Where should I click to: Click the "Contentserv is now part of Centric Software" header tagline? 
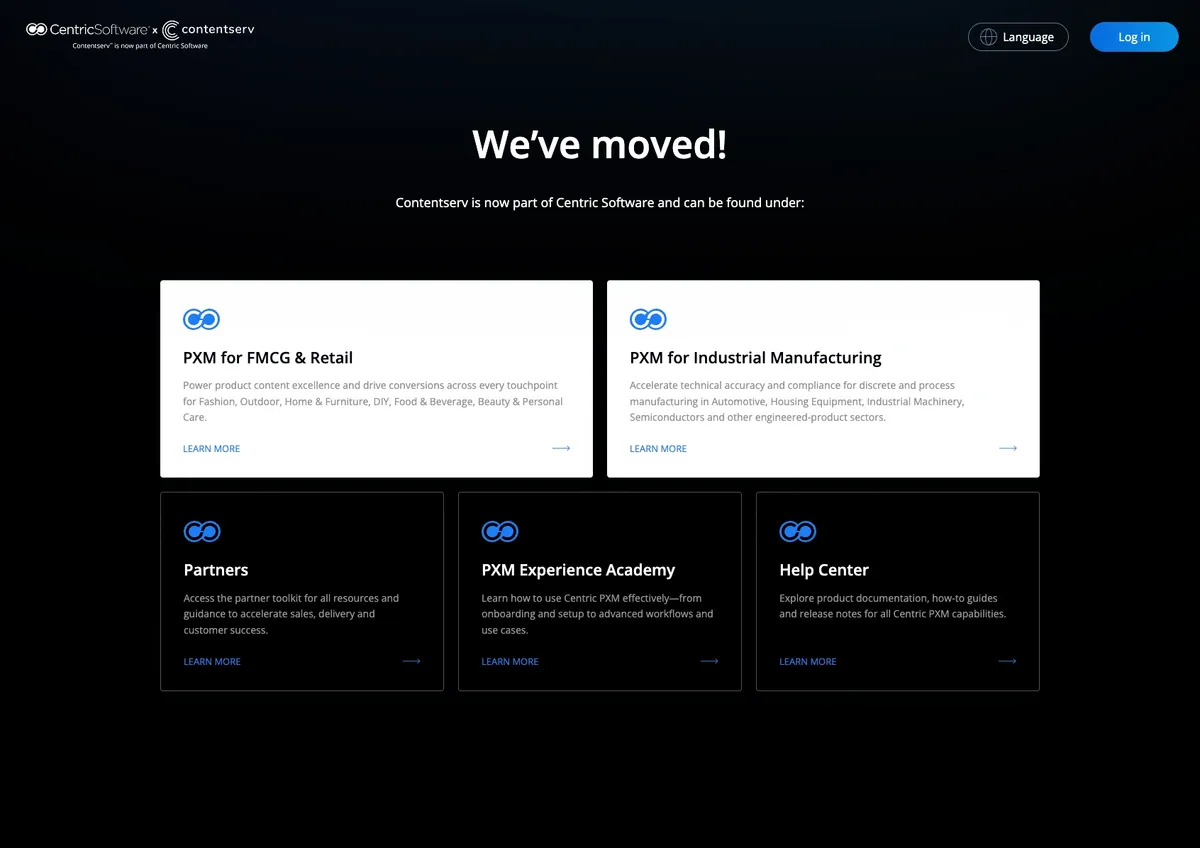click(140, 46)
